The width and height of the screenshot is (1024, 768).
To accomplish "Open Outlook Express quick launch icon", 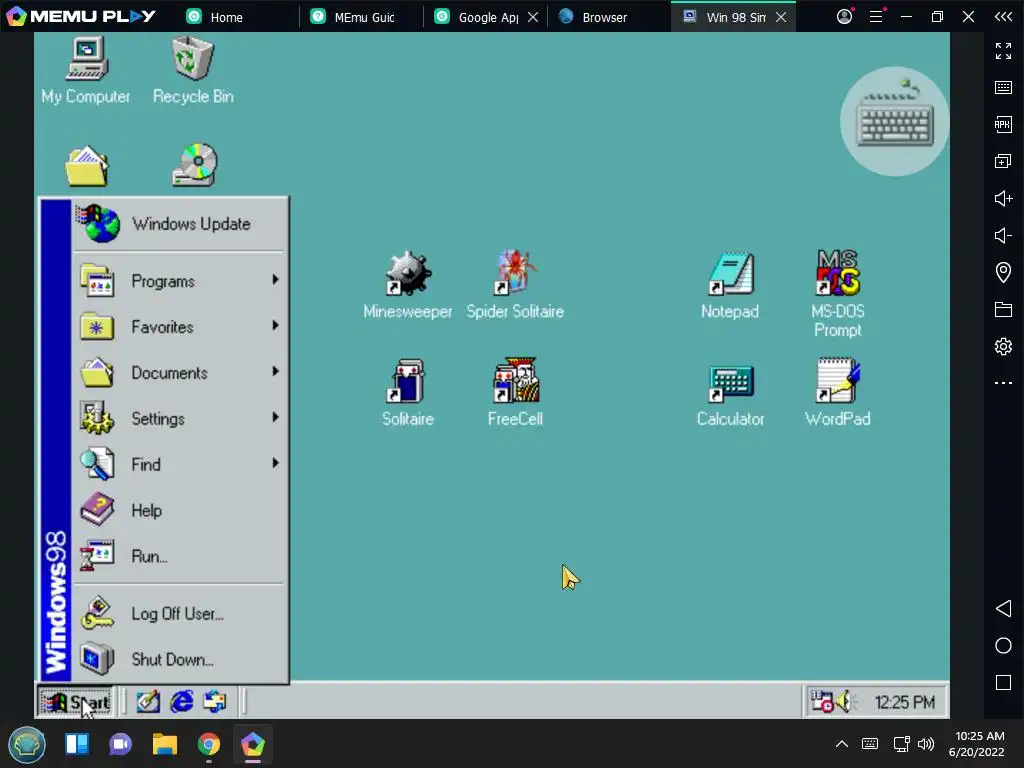I will pos(215,702).
